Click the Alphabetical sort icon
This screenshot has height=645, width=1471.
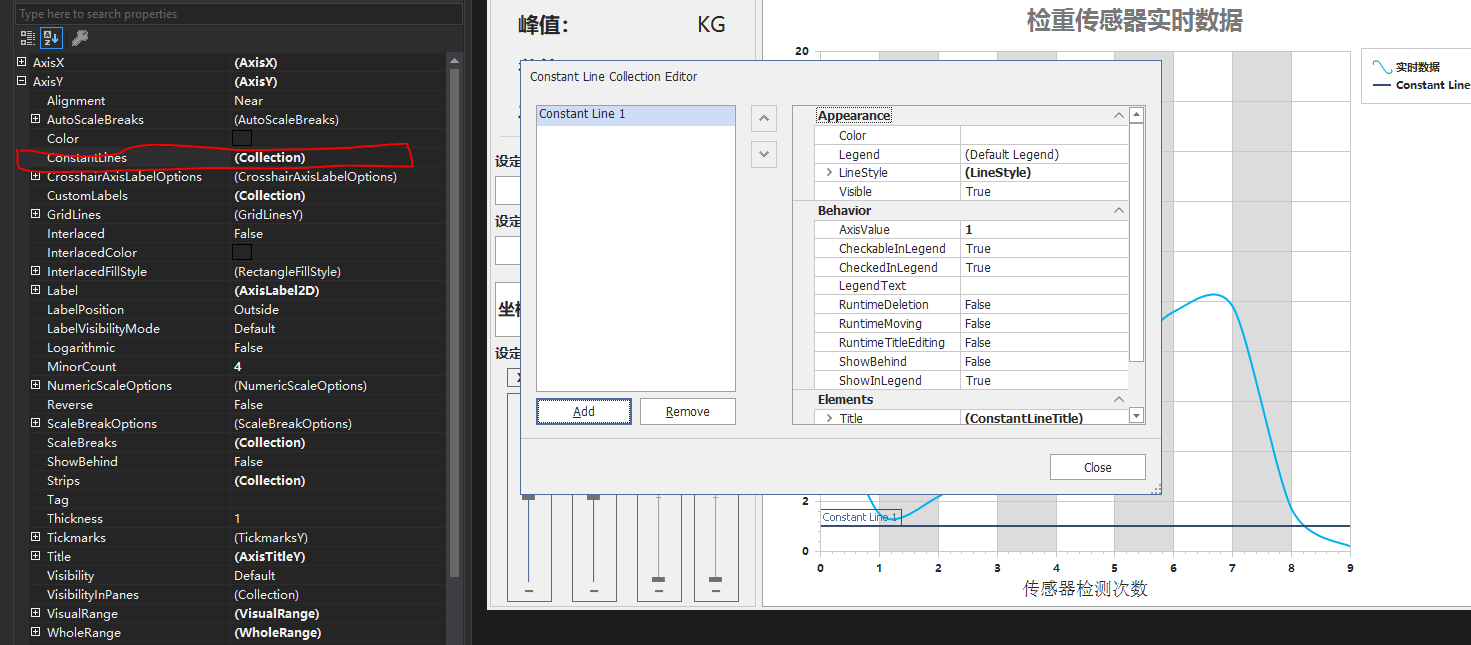52,38
